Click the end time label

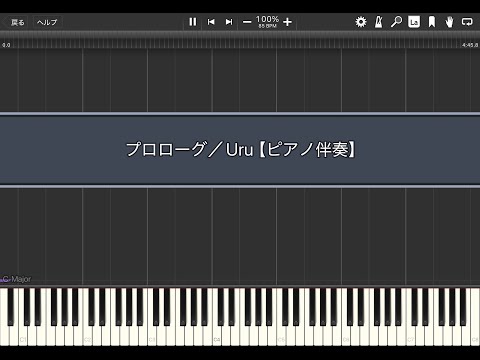pyautogui.click(x=470, y=45)
